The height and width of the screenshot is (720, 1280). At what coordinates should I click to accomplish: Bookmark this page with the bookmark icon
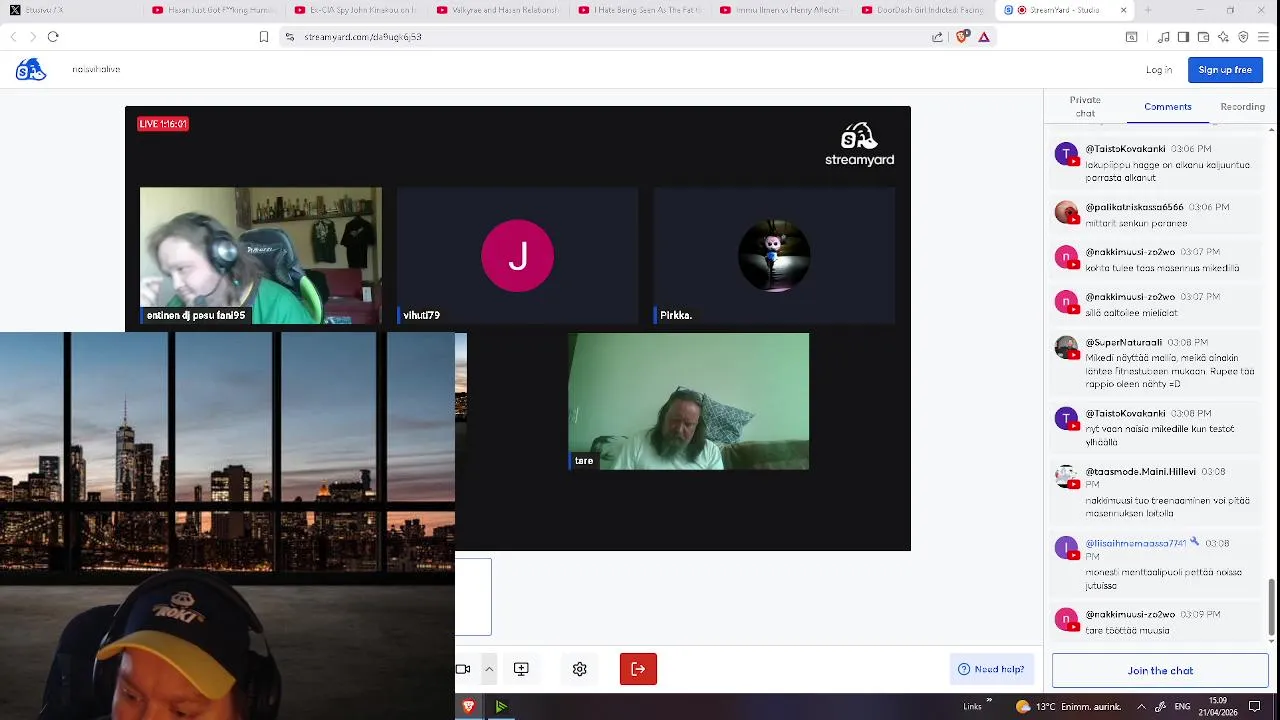tap(264, 37)
